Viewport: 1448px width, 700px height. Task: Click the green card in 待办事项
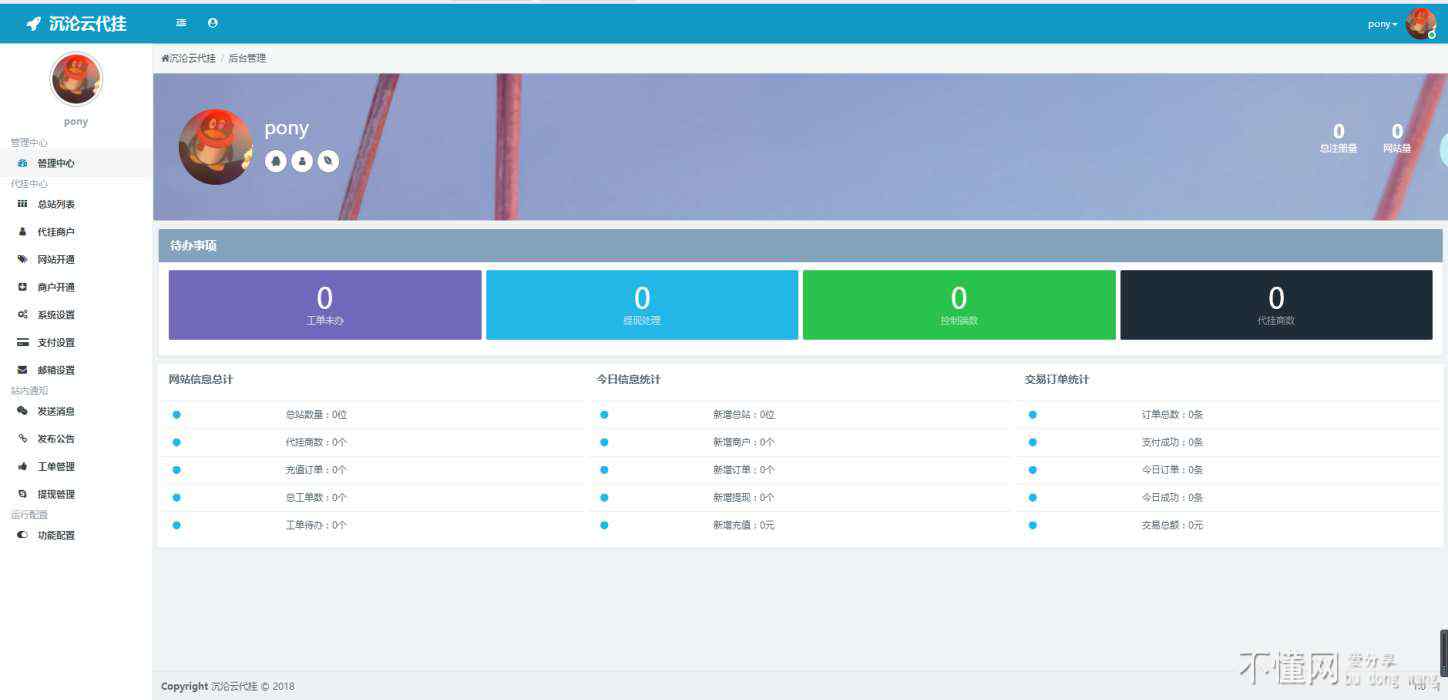(959, 305)
